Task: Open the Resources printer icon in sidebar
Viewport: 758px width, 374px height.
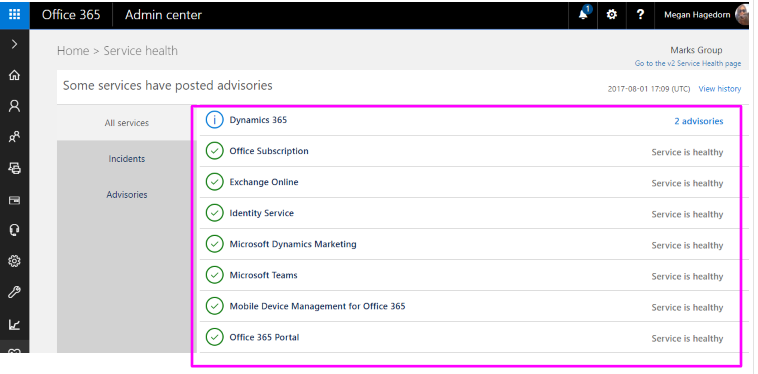Action: [15, 168]
